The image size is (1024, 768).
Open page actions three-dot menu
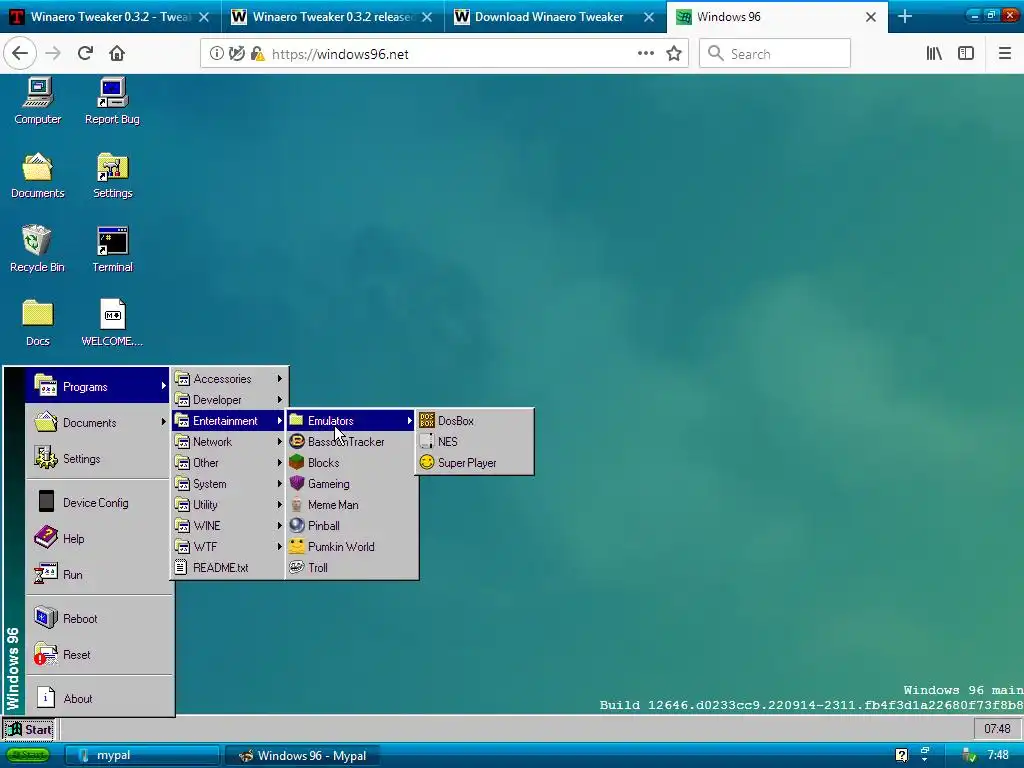645,54
